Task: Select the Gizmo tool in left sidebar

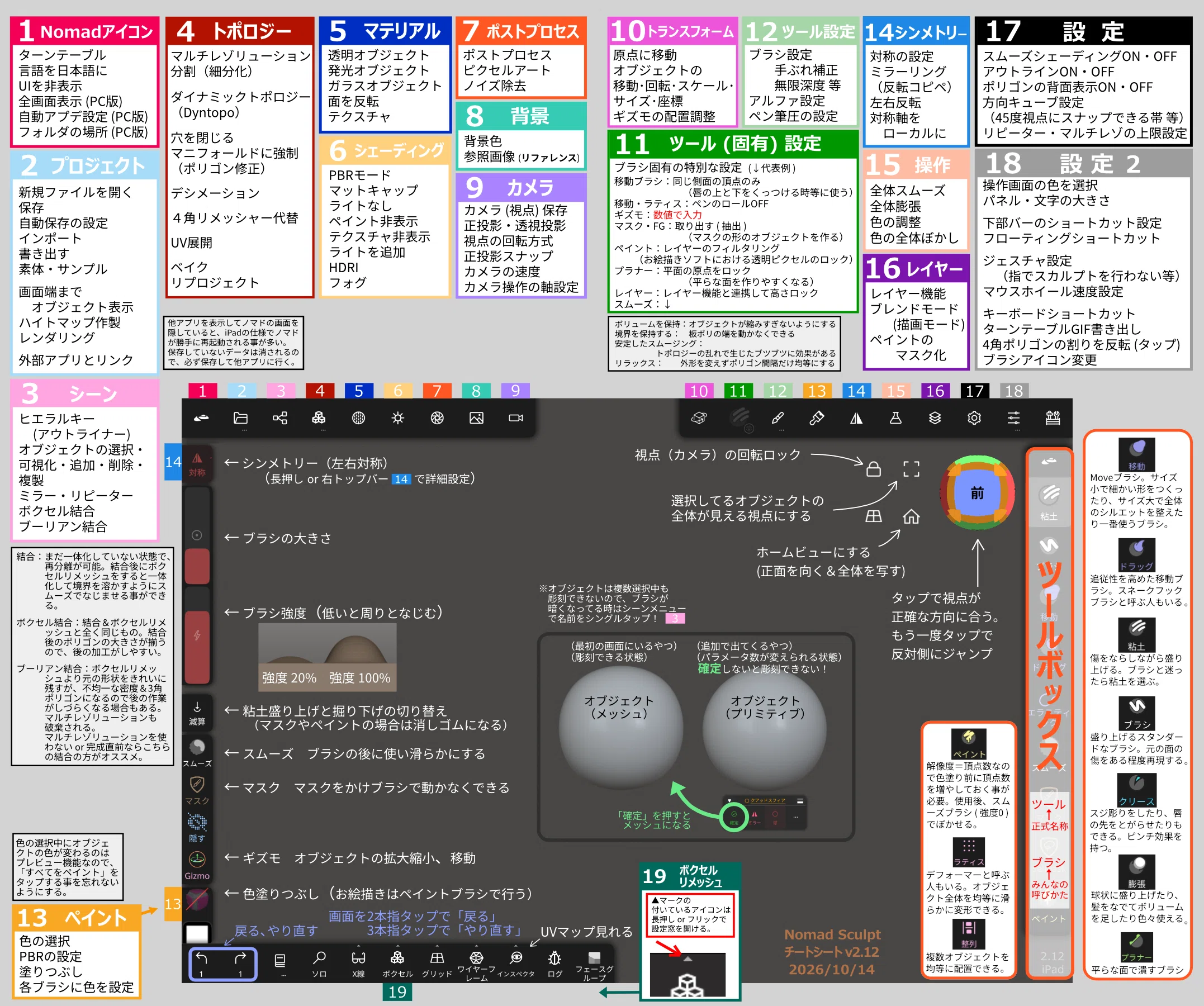Action: coord(197,866)
